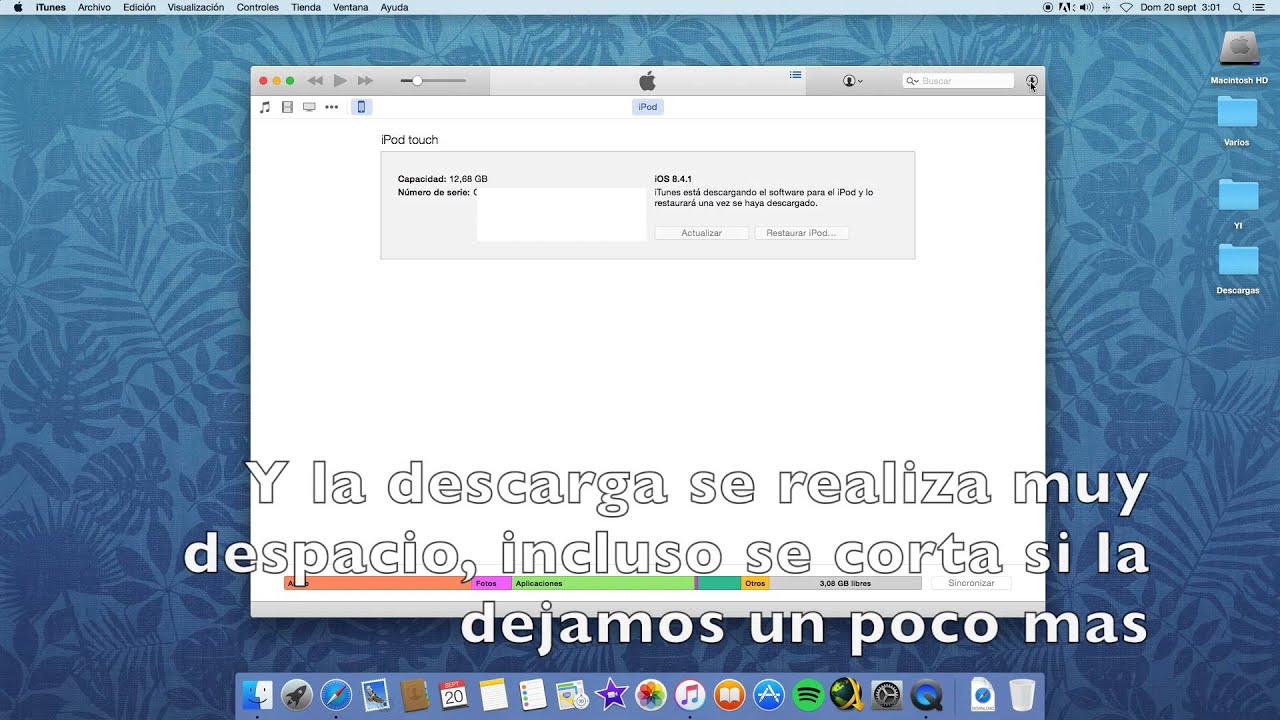Click the Adobe icon in menu bar
Viewport: 1280px width, 720px height.
pos(1064,7)
